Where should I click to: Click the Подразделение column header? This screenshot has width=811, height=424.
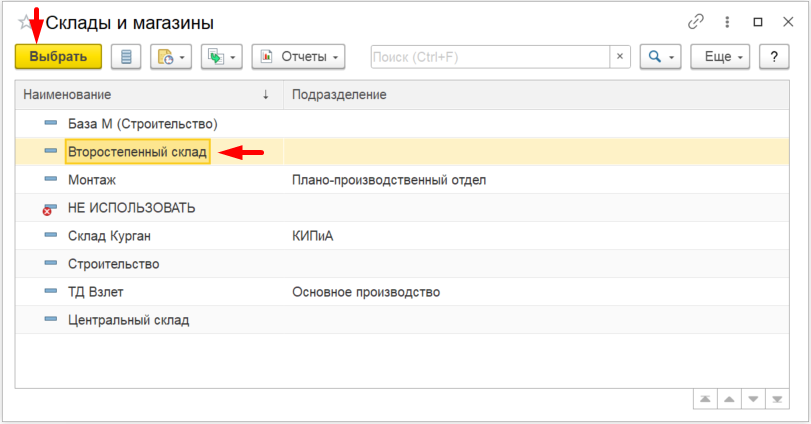[x=536, y=95]
